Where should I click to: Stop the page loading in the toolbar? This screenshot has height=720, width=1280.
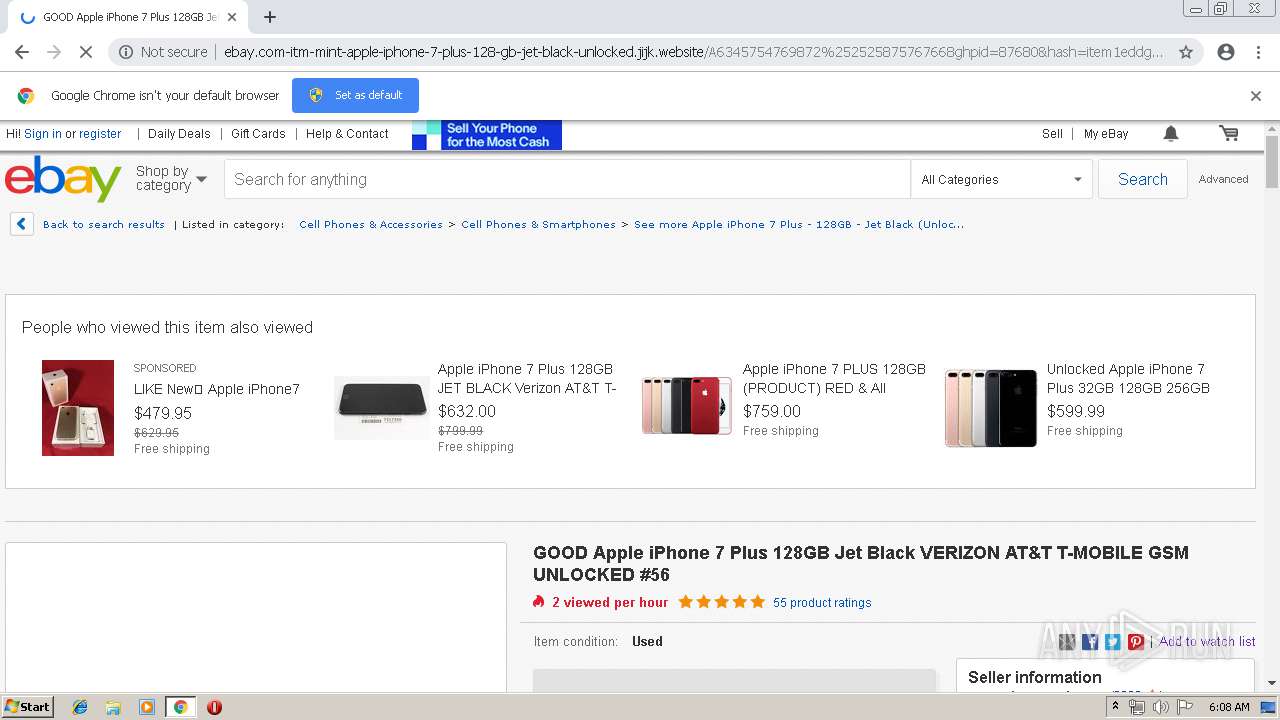click(85, 52)
